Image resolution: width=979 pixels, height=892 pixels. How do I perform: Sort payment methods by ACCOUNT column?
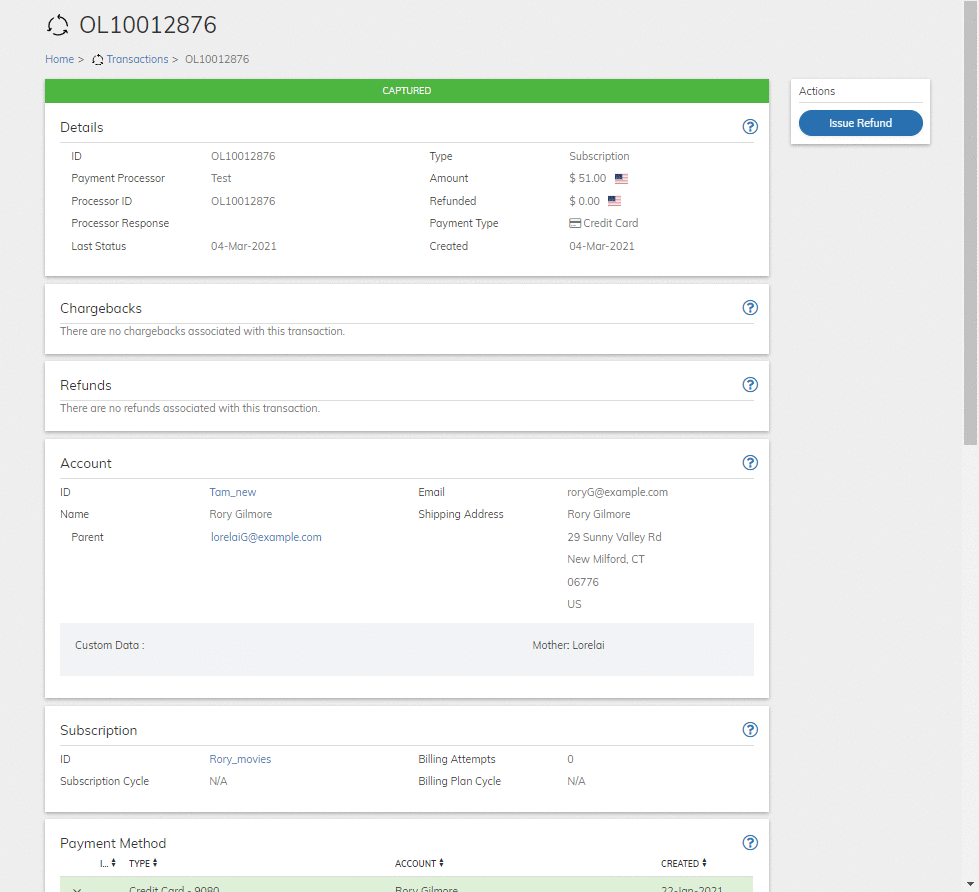pos(419,863)
